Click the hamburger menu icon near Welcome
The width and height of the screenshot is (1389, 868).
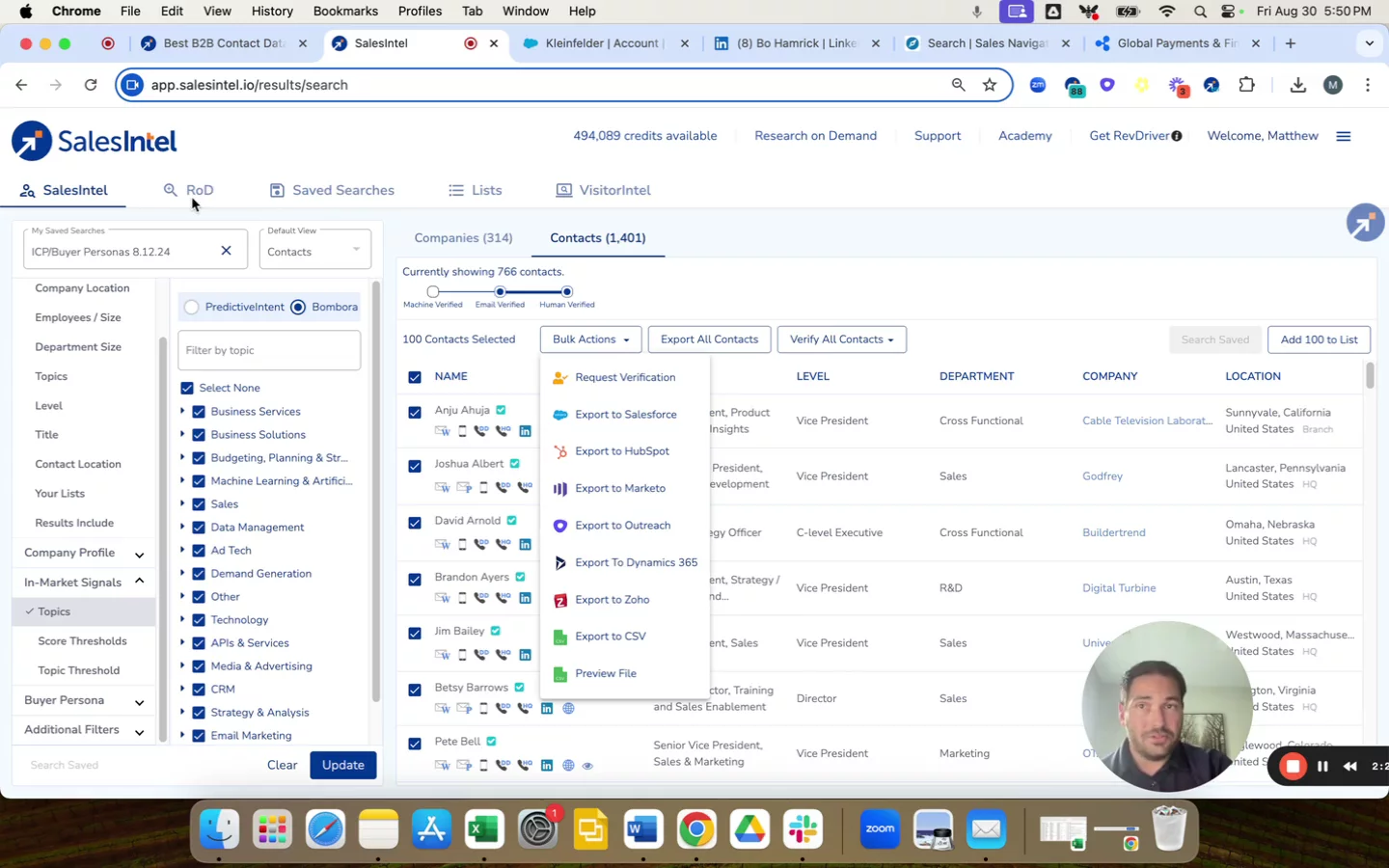pyautogui.click(x=1343, y=136)
